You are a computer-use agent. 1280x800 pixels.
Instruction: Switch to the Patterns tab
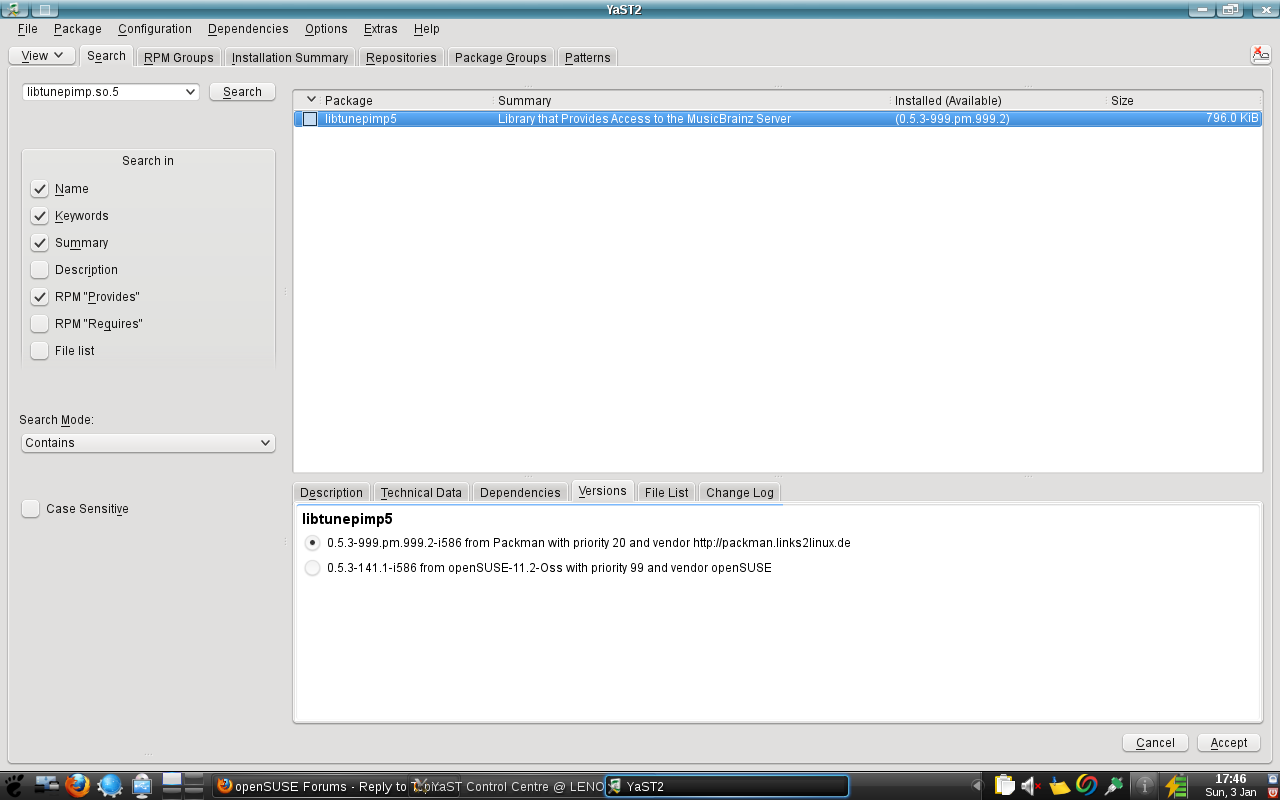(587, 57)
